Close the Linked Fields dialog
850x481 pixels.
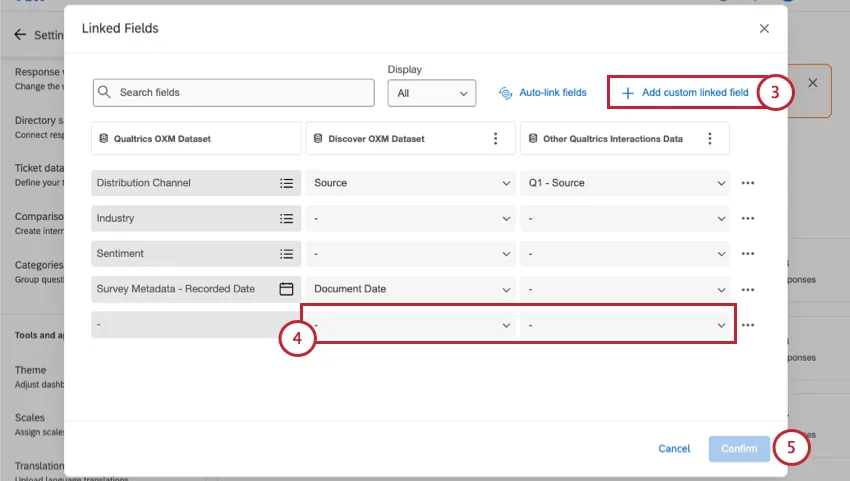[764, 29]
